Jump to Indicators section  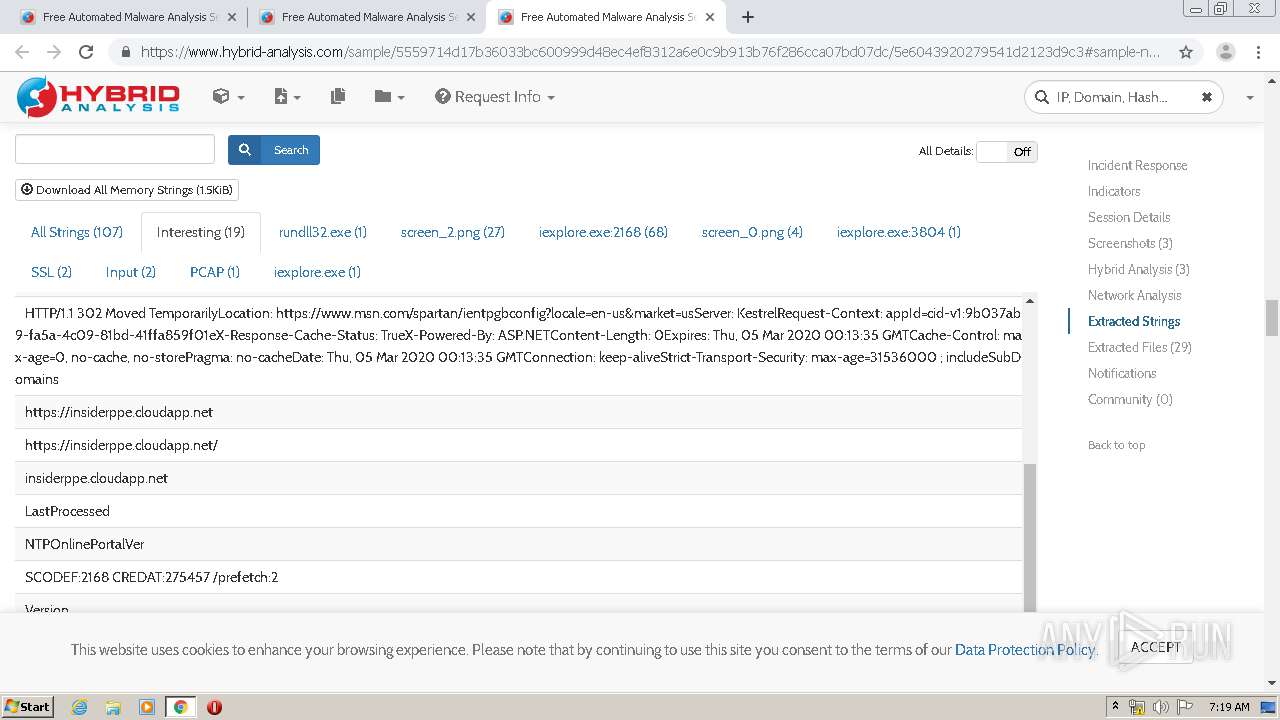[x=1114, y=191]
